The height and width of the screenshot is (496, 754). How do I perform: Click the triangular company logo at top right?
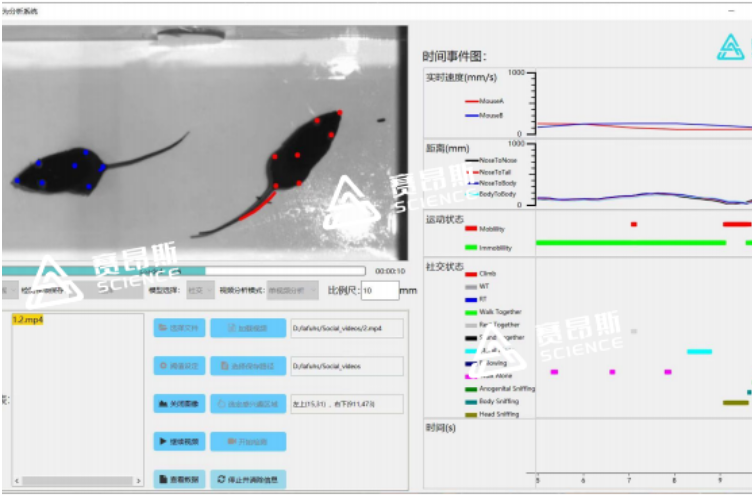click(731, 46)
